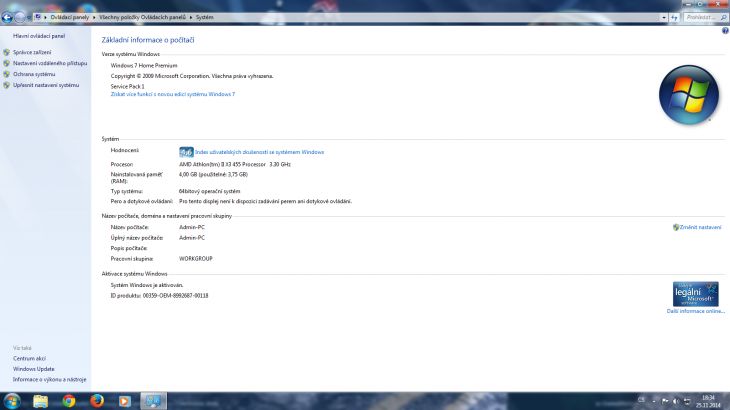Viewport: 730px width, 410px height.
Task: Click the search magnifier icon
Action: [723, 18]
